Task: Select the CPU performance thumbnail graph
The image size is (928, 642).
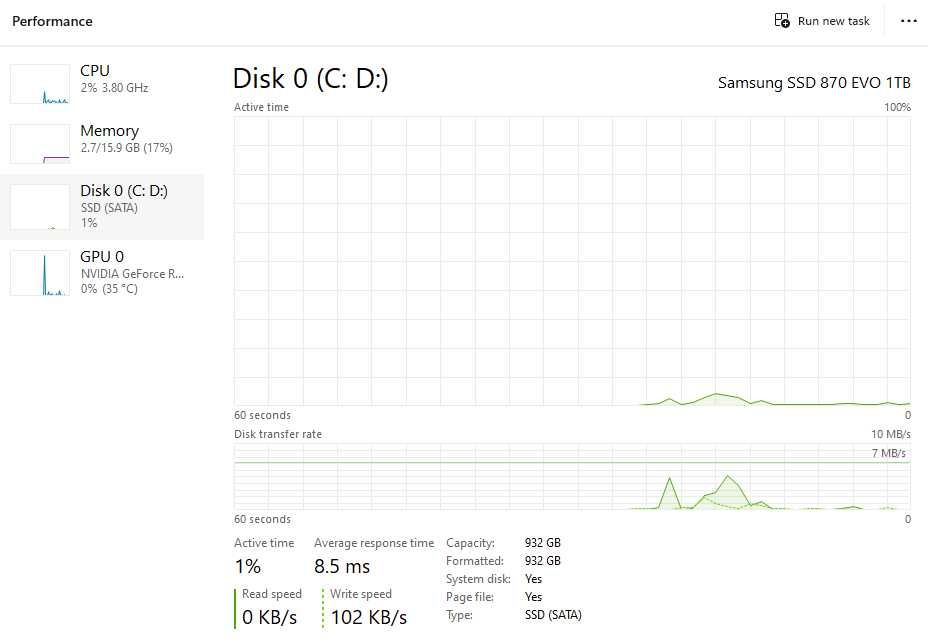Action: point(40,84)
